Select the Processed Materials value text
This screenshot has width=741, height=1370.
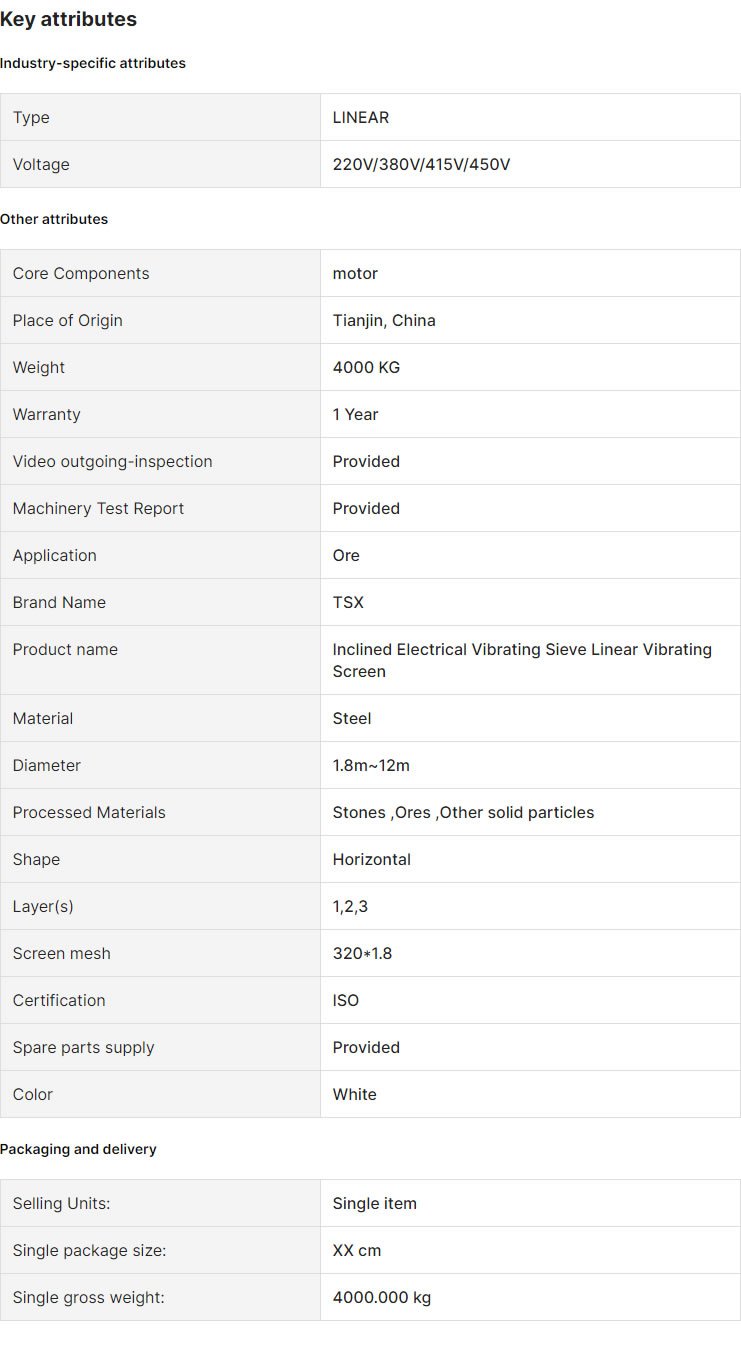(463, 812)
